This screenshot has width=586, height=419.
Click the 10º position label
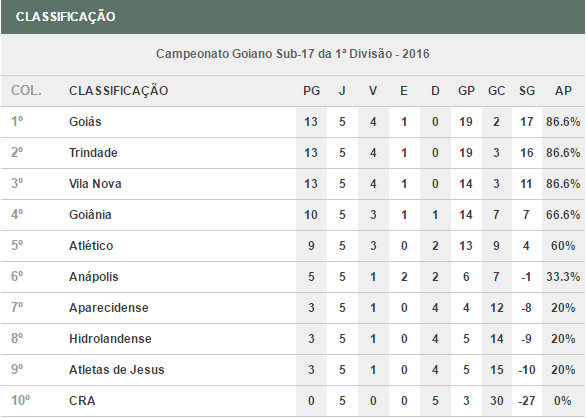tap(21, 401)
